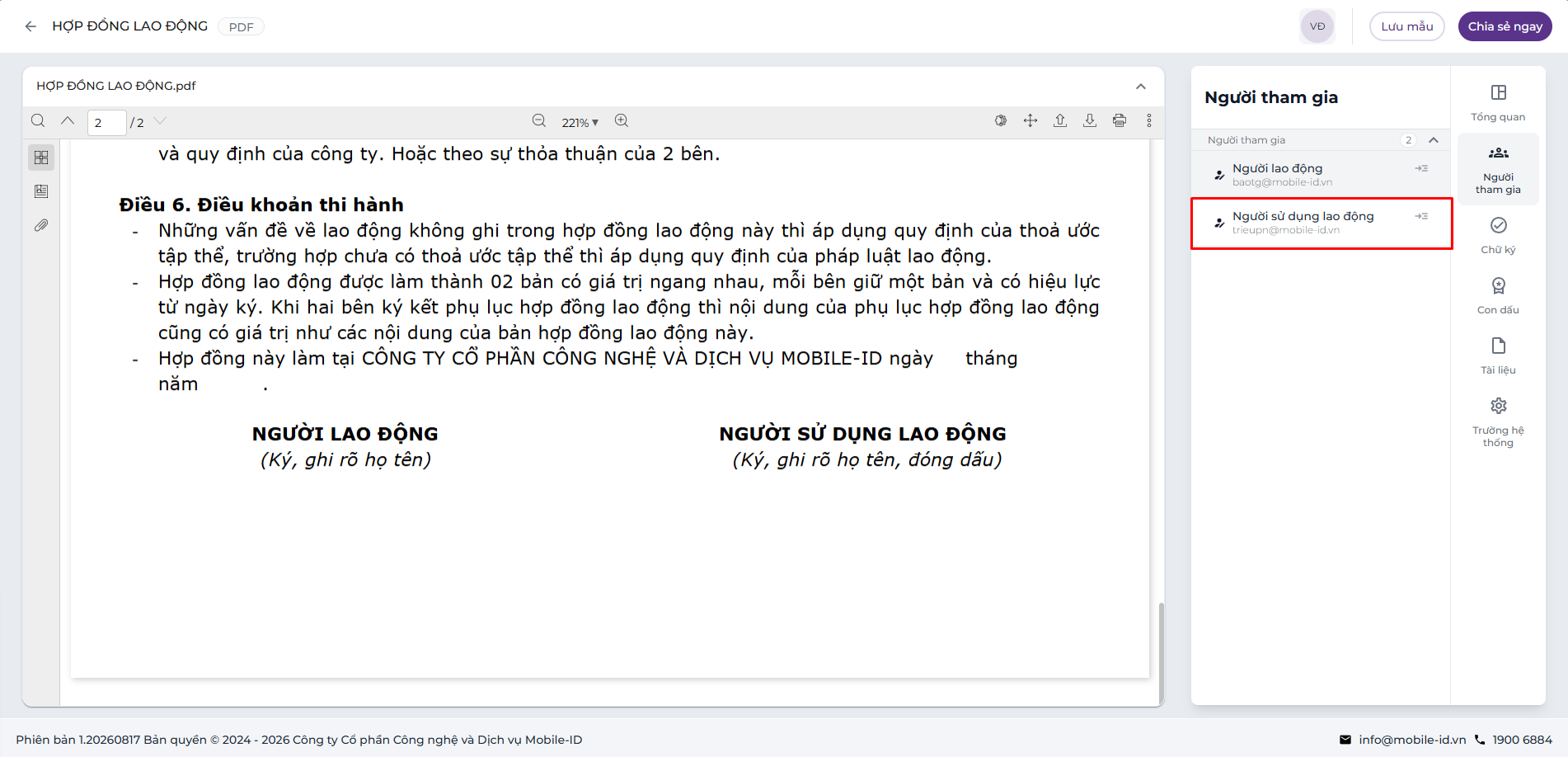1568x757 pixels.
Task: Open assign menu for Người lao động
Action: pos(1422,168)
